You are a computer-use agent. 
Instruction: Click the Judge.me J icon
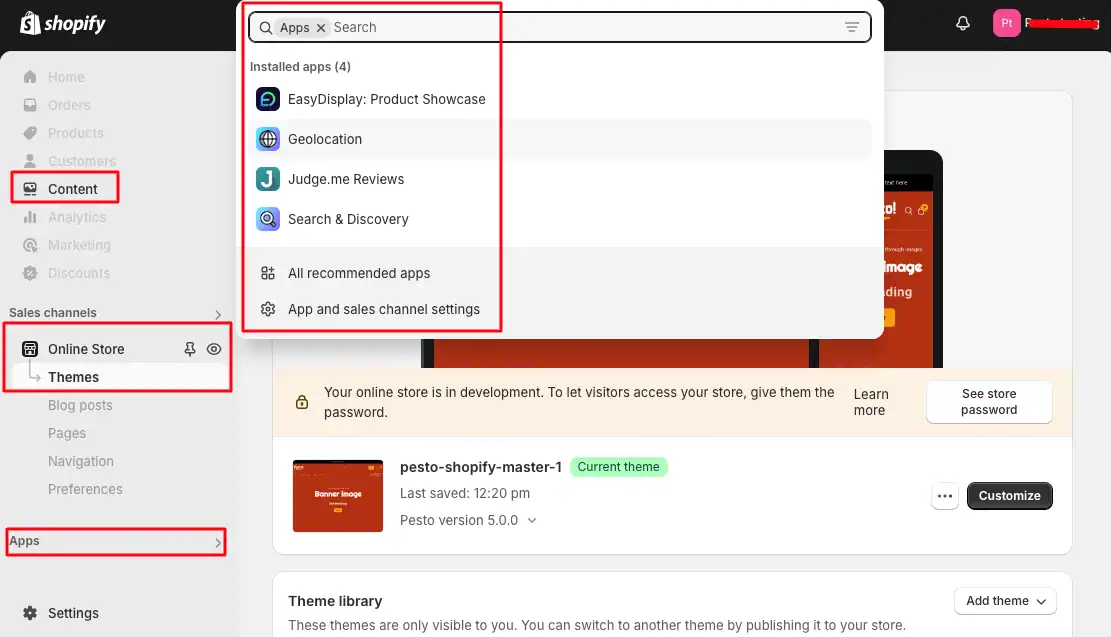pyautogui.click(x=268, y=179)
